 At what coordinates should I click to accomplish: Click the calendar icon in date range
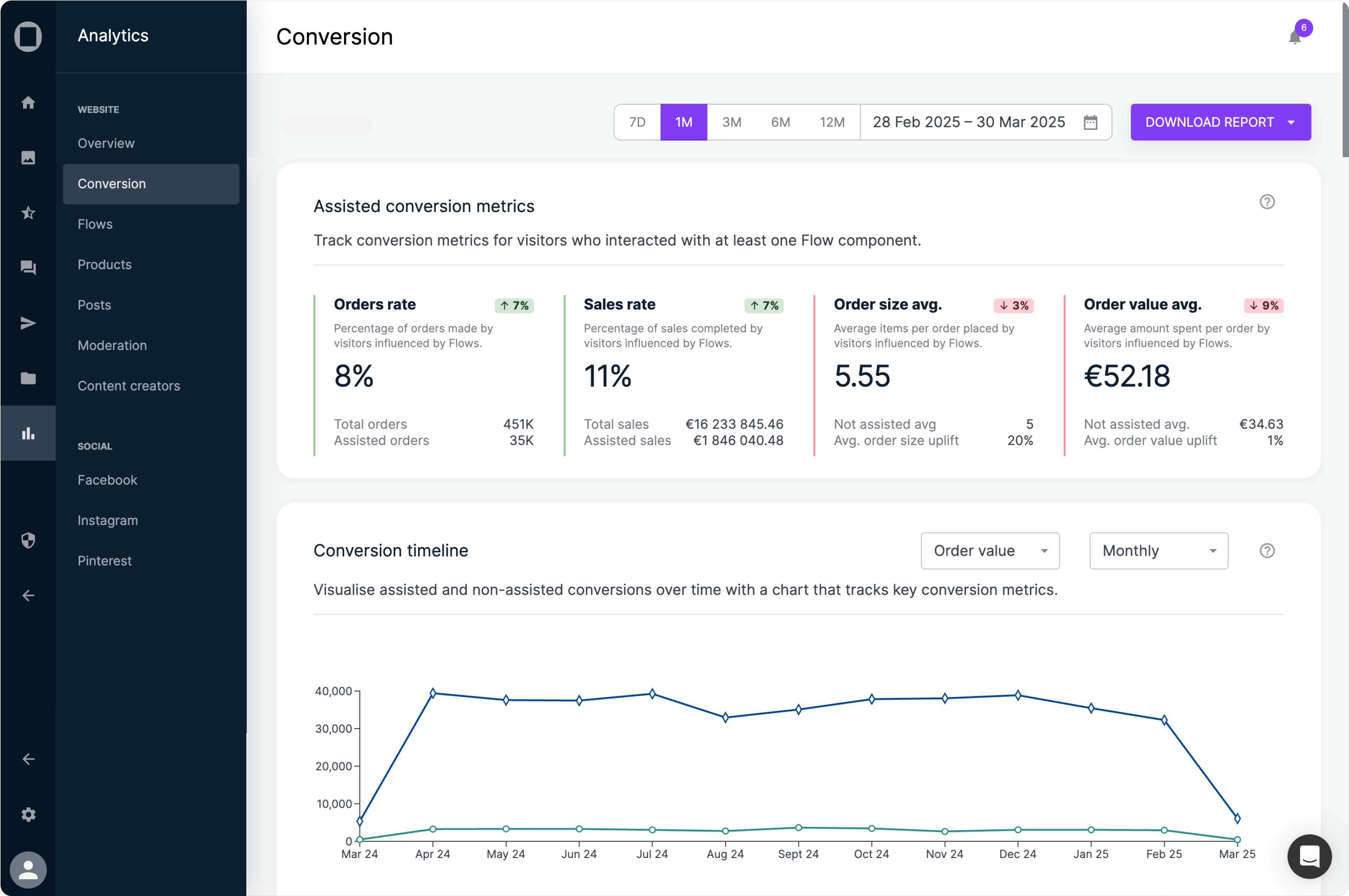1090,122
